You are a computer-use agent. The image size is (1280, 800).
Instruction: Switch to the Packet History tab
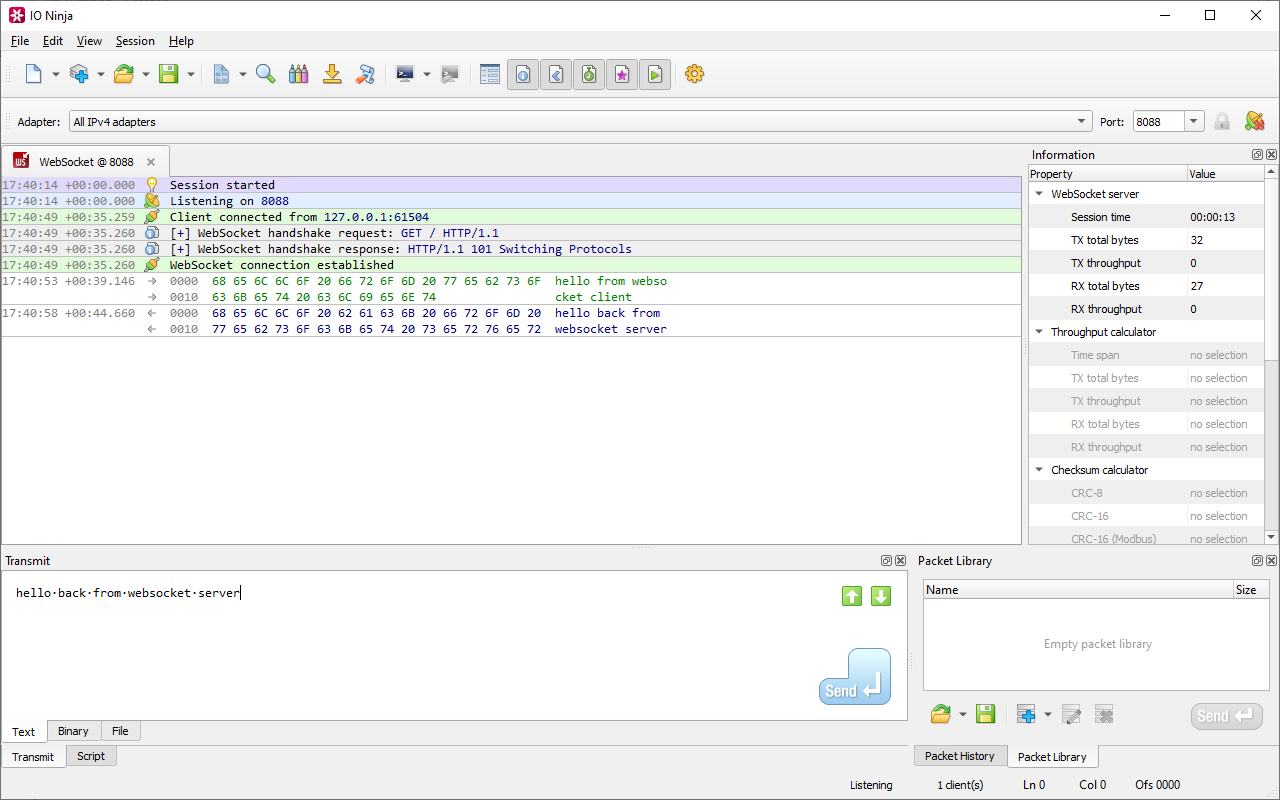point(960,756)
